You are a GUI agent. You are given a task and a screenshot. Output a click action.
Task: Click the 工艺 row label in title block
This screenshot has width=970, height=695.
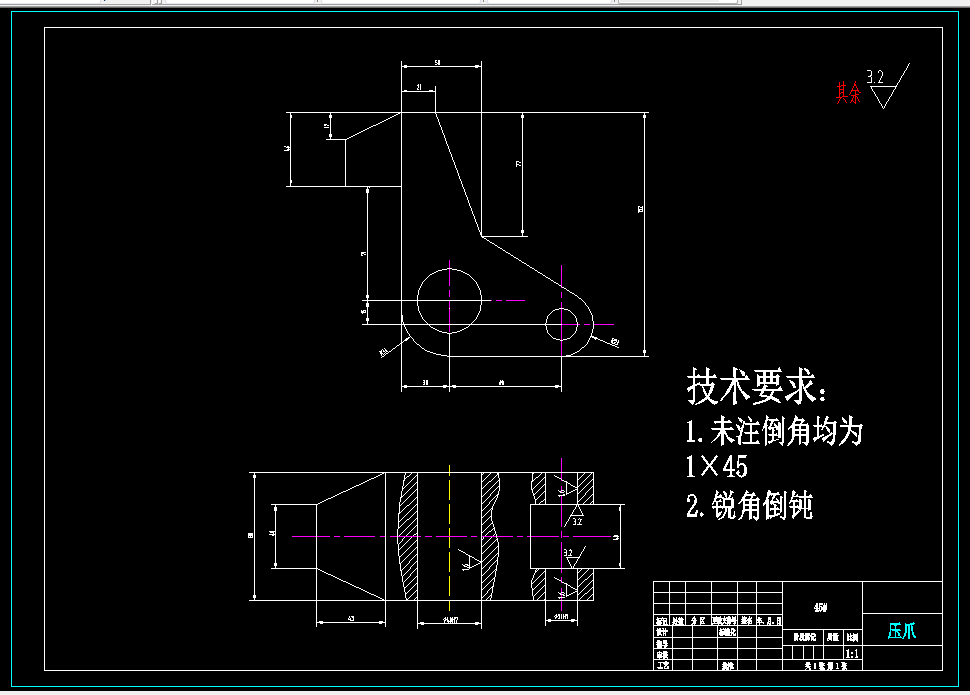point(662,665)
